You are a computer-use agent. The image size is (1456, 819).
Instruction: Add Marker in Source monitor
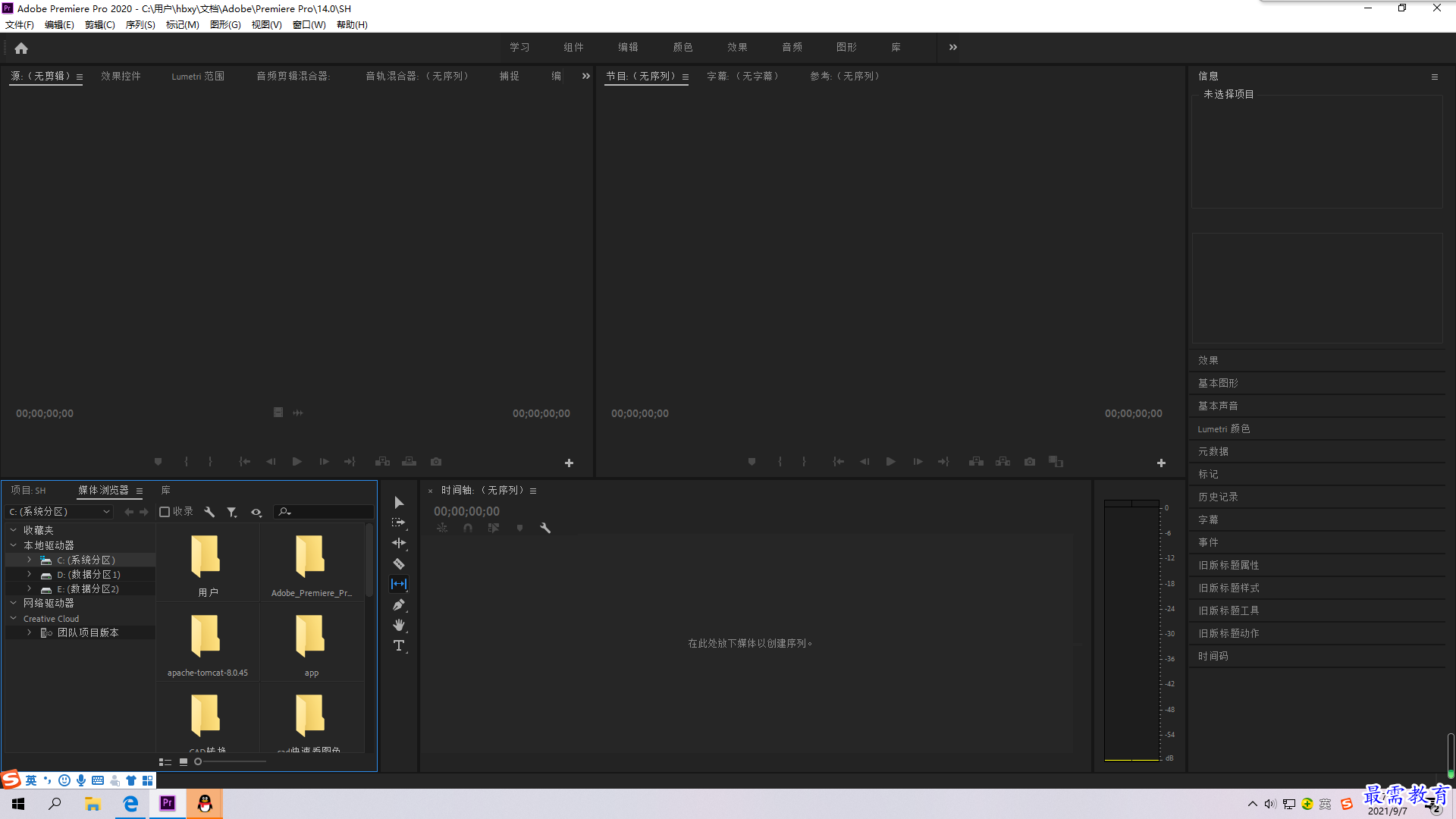tap(158, 461)
